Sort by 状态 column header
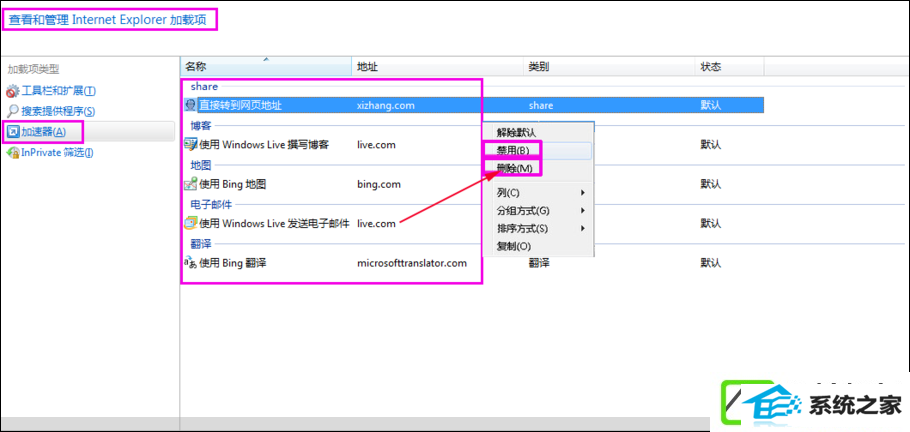Screen dimensions: 910x432 coord(730,67)
